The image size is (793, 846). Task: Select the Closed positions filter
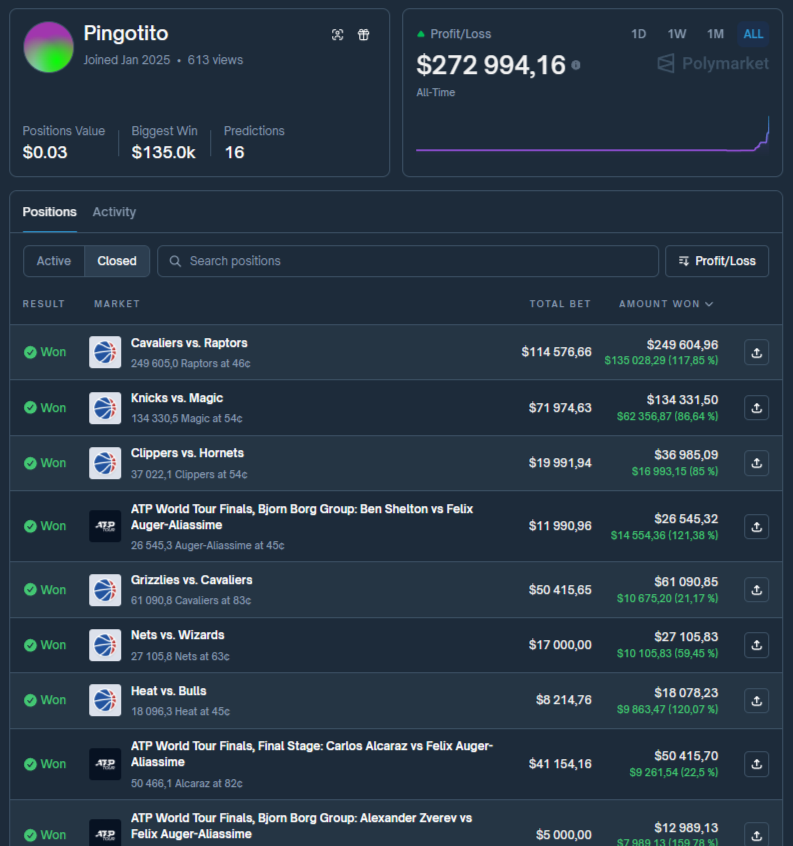117,261
